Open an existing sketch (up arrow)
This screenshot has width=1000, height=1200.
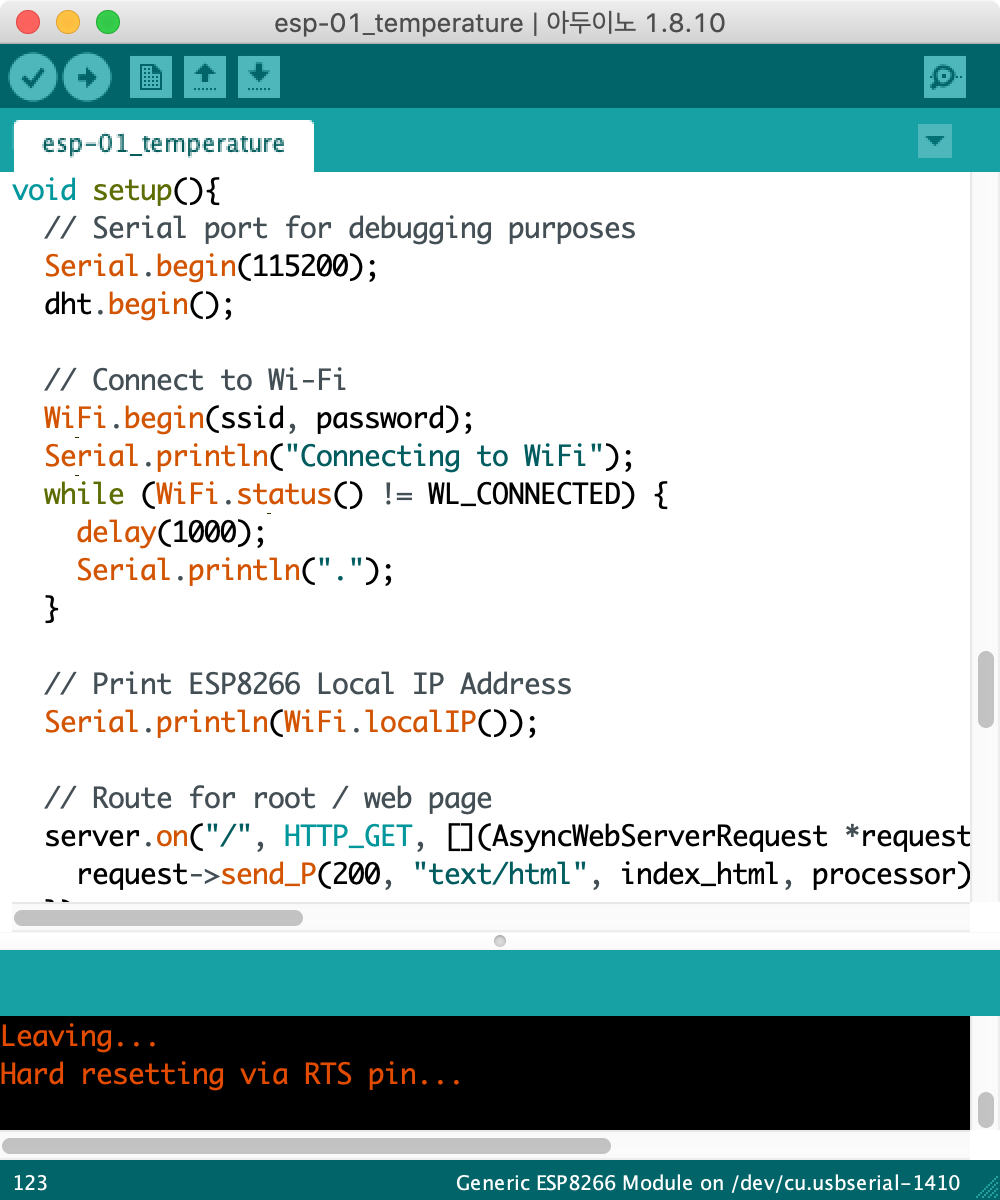point(205,77)
